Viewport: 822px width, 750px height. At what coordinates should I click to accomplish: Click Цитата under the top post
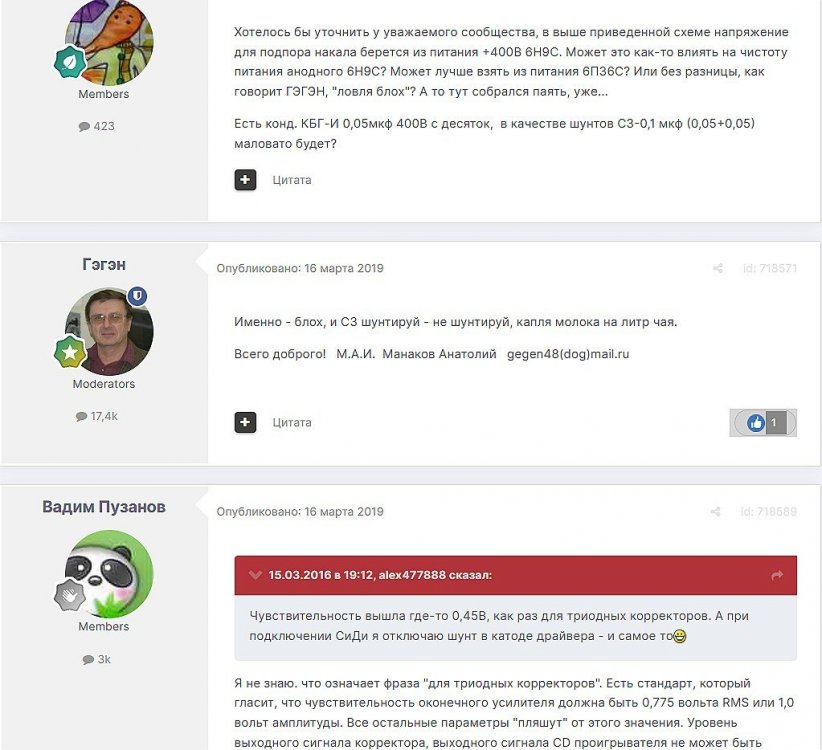[x=291, y=180]
